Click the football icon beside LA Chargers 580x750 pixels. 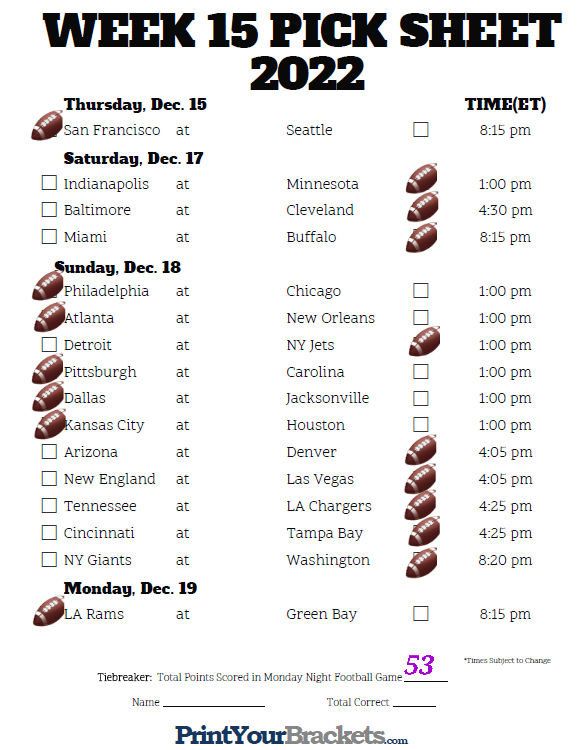point(421,505)
